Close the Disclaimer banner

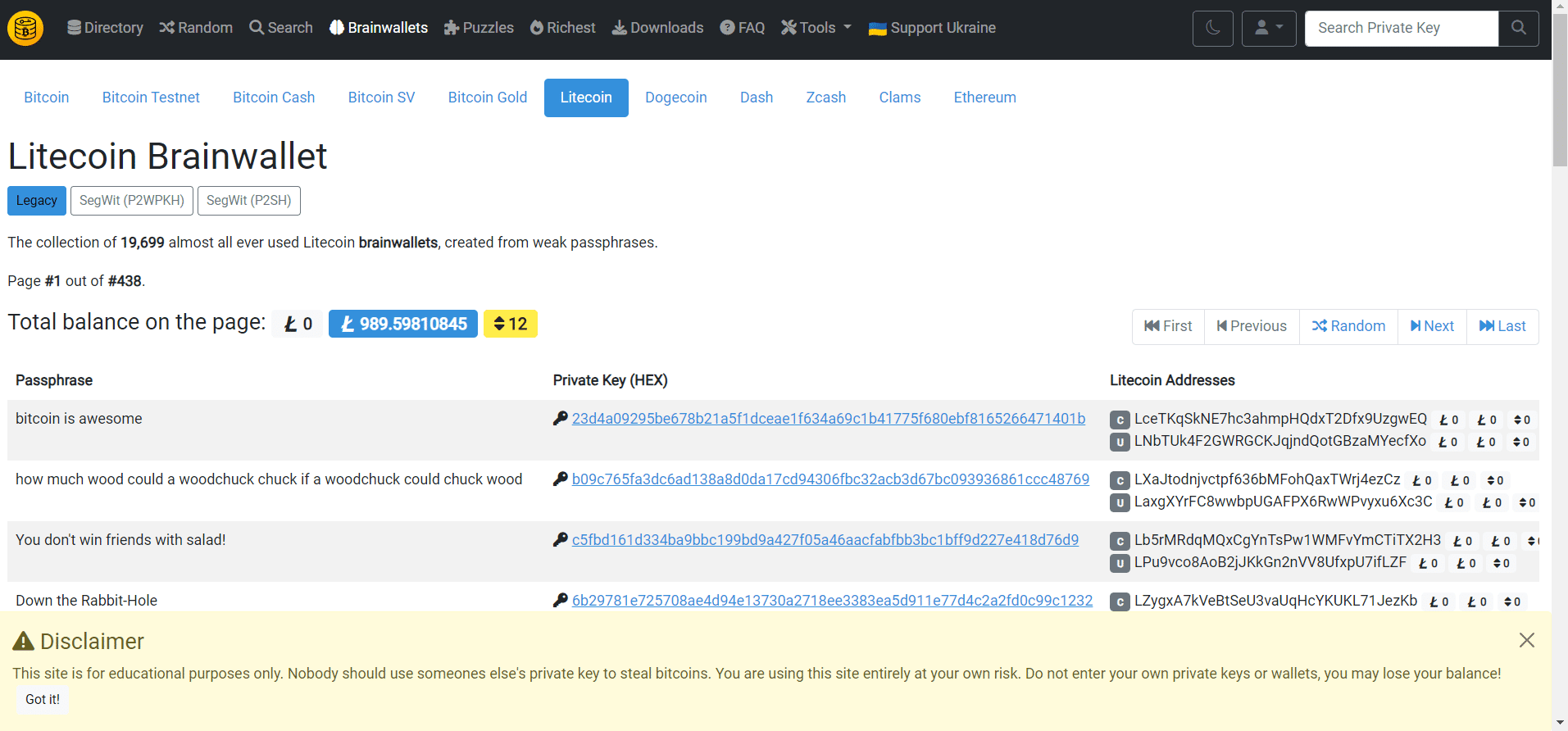(1525, 640)
